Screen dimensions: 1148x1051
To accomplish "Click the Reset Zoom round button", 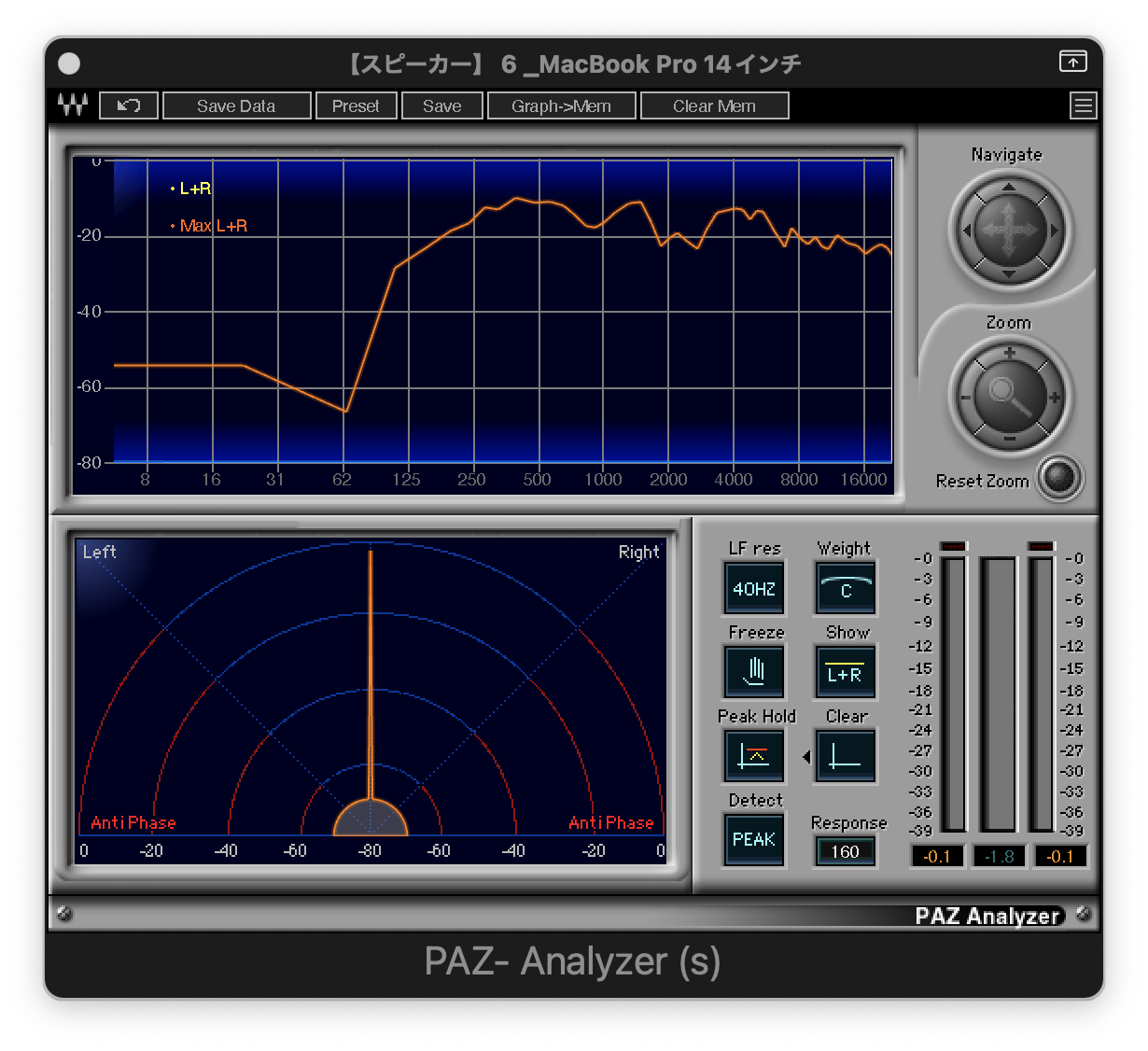I will tap(1060, 478).
